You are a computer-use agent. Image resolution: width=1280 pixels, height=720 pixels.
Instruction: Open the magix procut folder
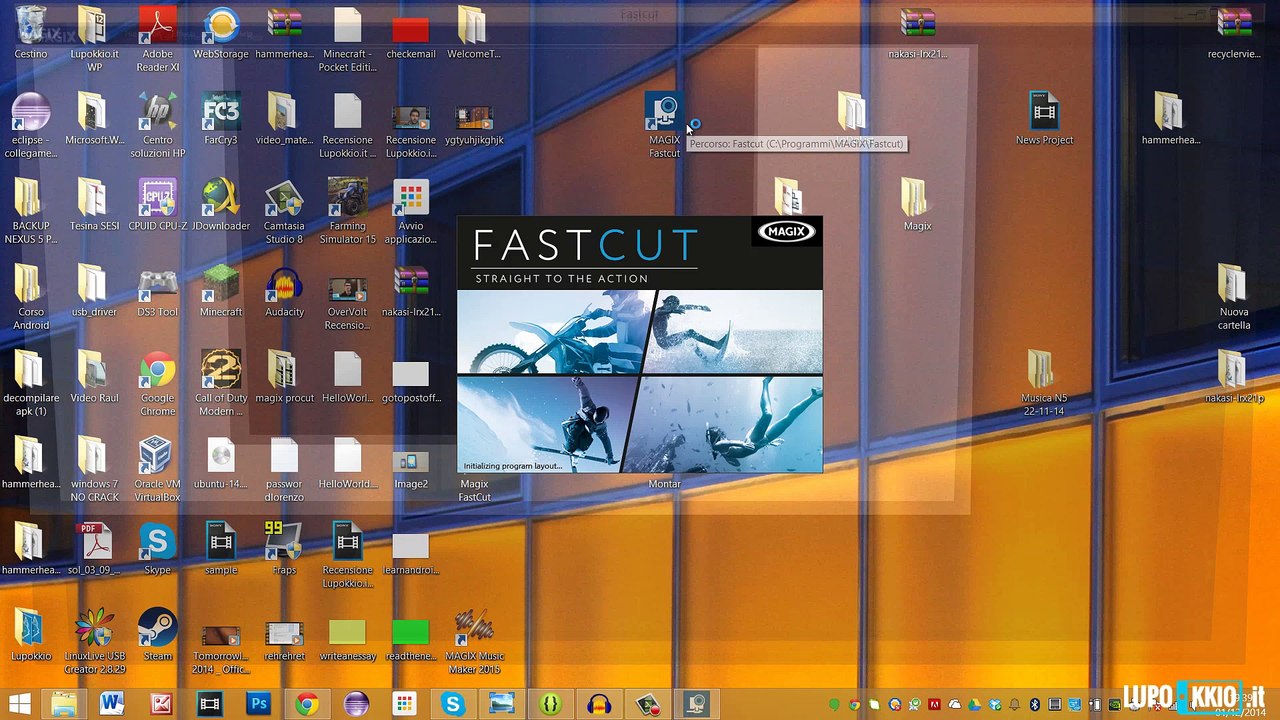point(284,376)
